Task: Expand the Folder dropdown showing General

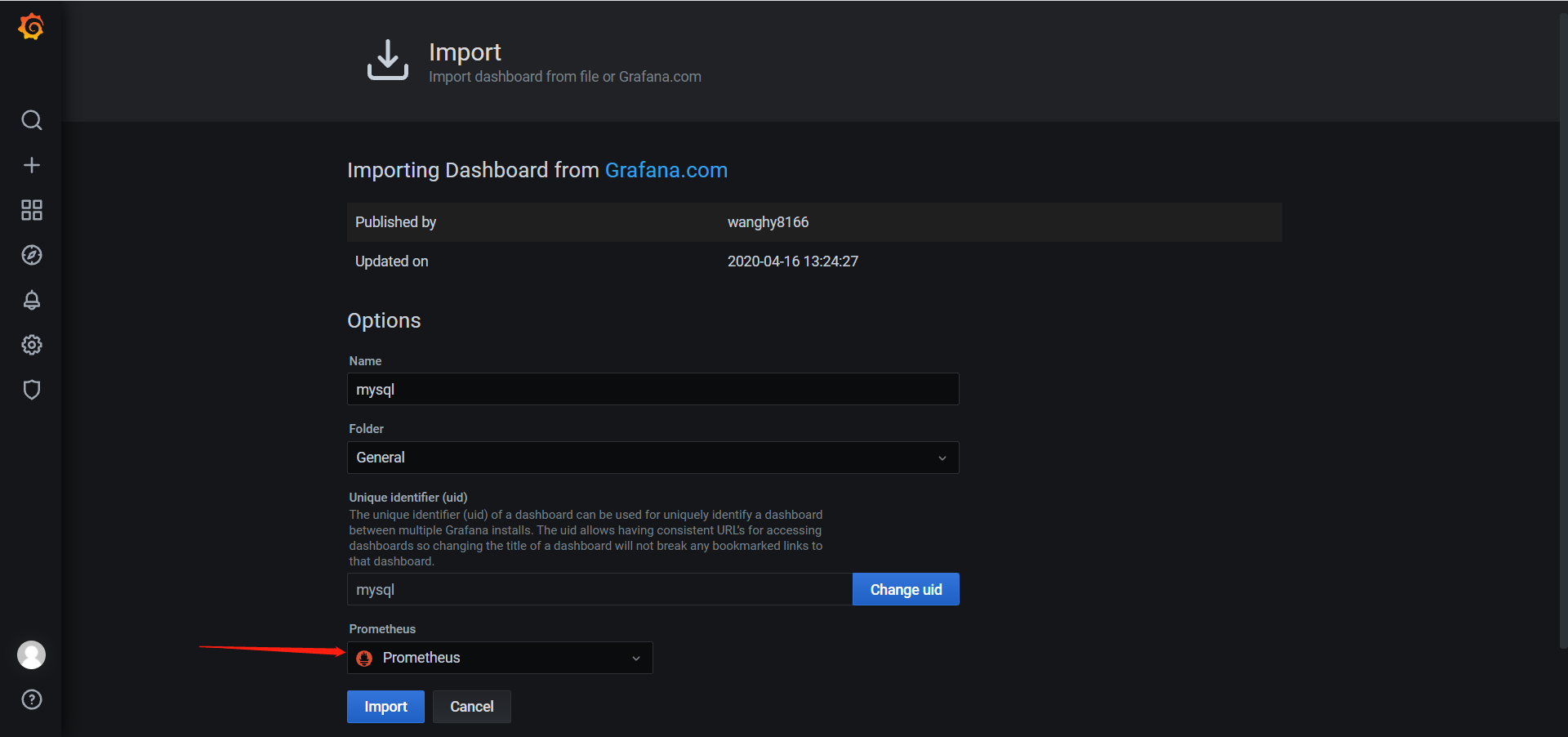Action: pyautogui.click(x=653, y=458)
